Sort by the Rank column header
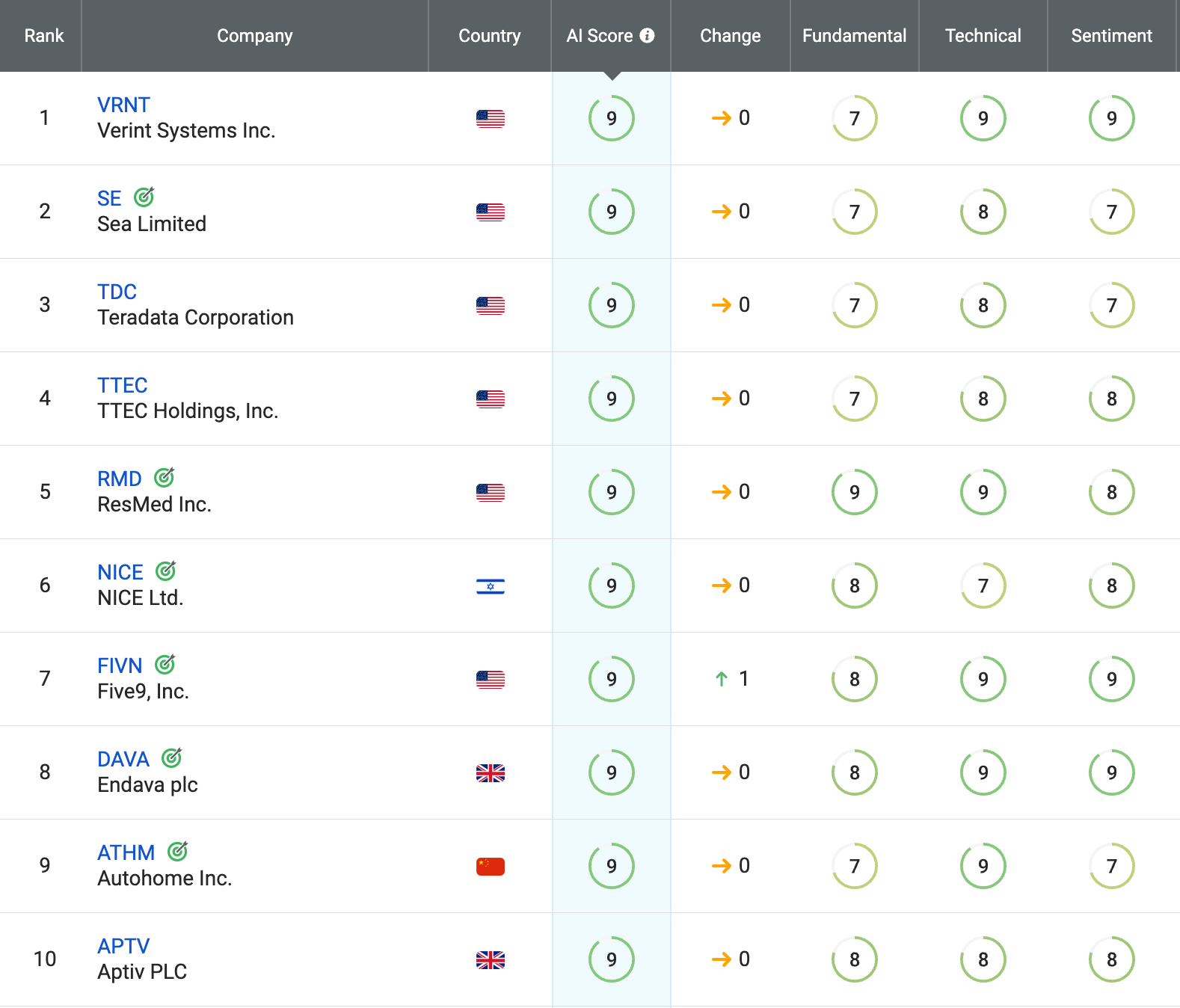Screen dimensions: 1180x1008 pyautogui.click(x=44, y=35)
